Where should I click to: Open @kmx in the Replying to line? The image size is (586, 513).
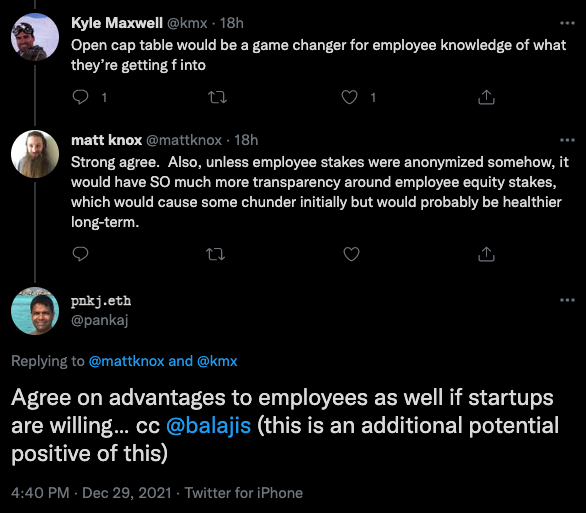pos(217,361)
